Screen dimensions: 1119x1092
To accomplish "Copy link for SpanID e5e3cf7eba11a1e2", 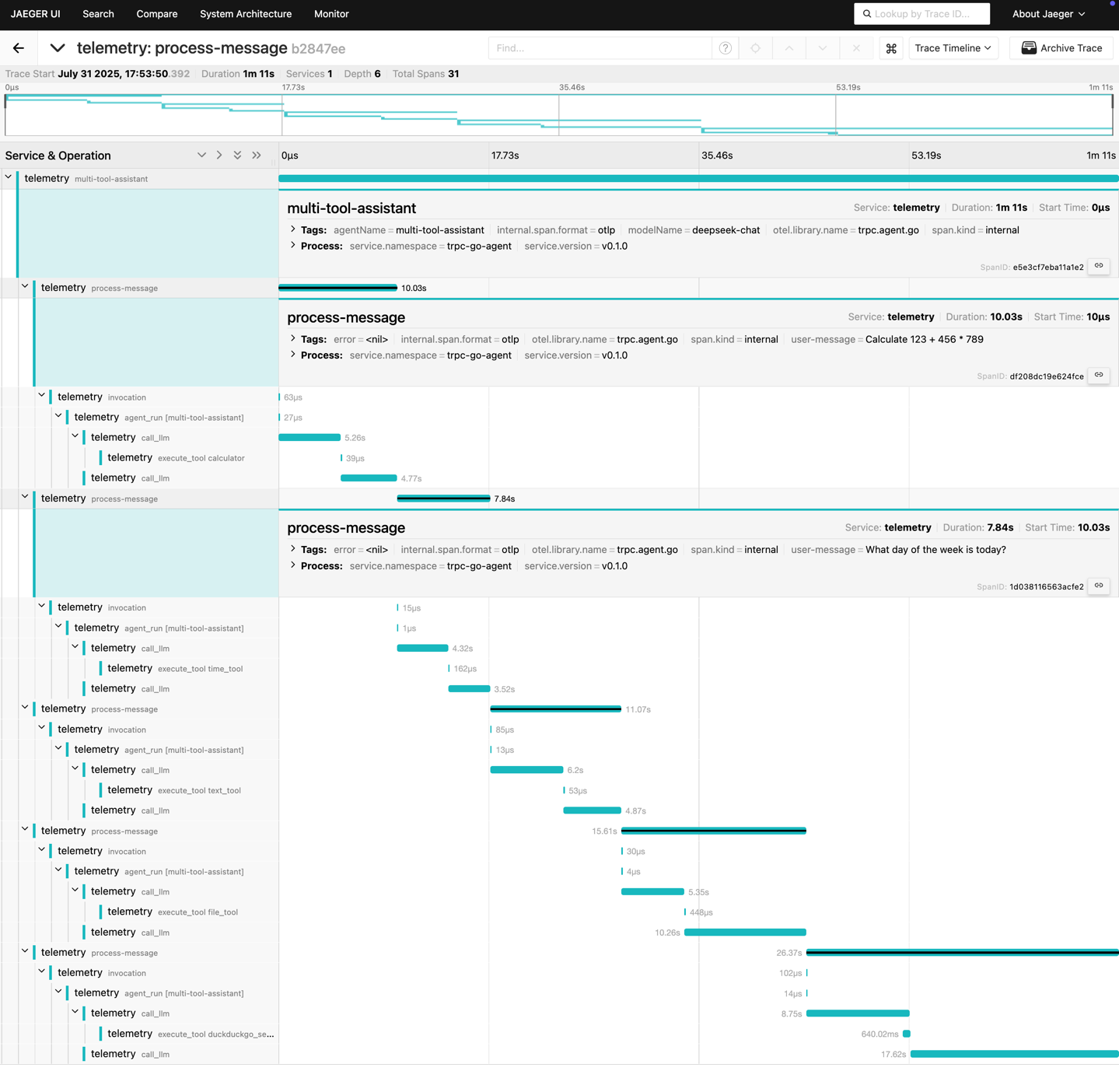I will (x=1099, y=266).
